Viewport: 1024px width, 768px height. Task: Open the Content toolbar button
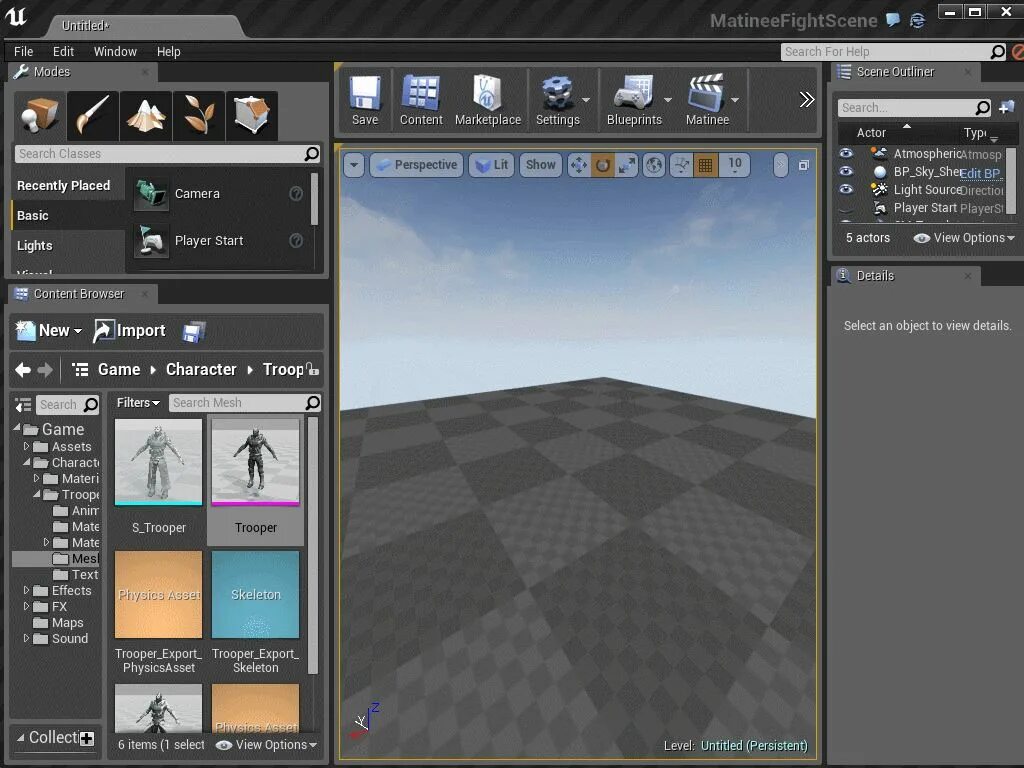point(421,100)
